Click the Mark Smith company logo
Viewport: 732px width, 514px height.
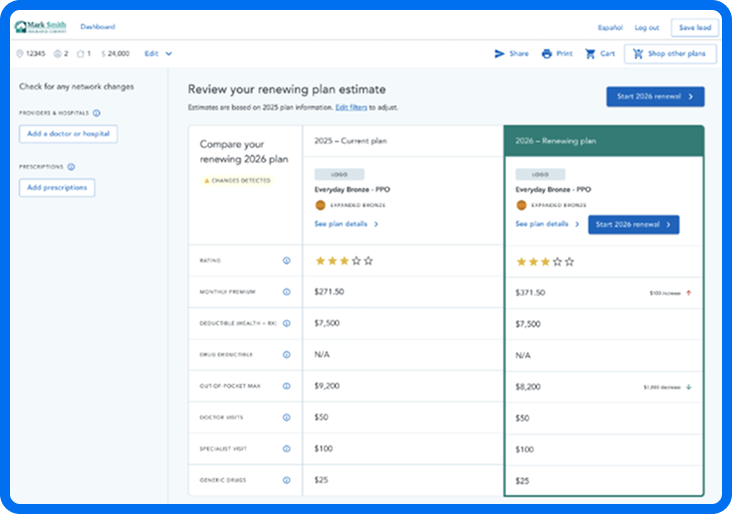click(42, 27)
